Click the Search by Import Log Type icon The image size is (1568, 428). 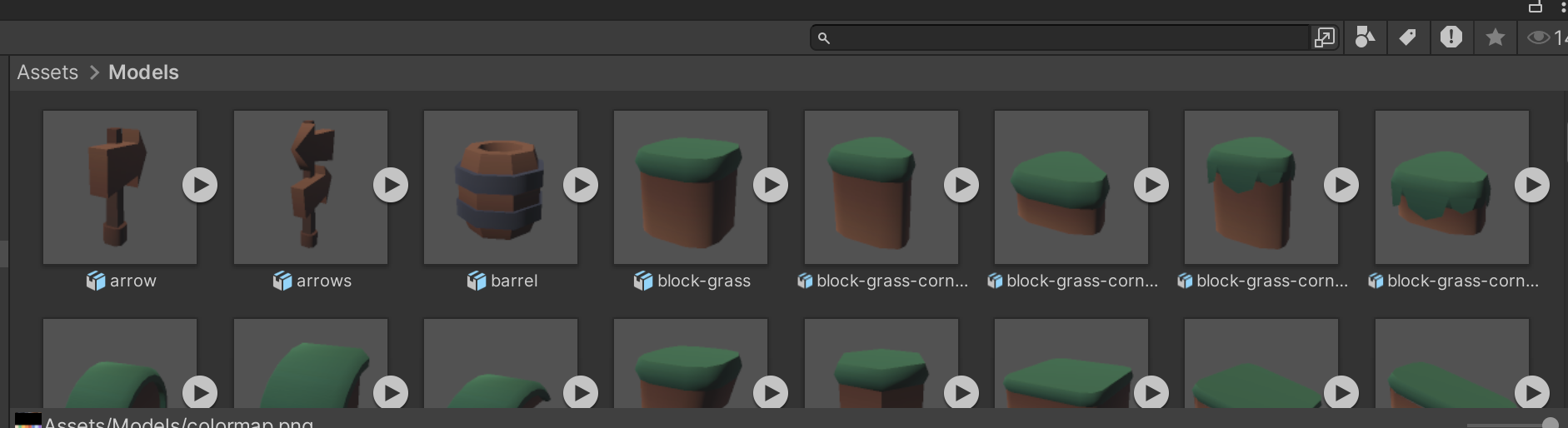(1451, 37)
